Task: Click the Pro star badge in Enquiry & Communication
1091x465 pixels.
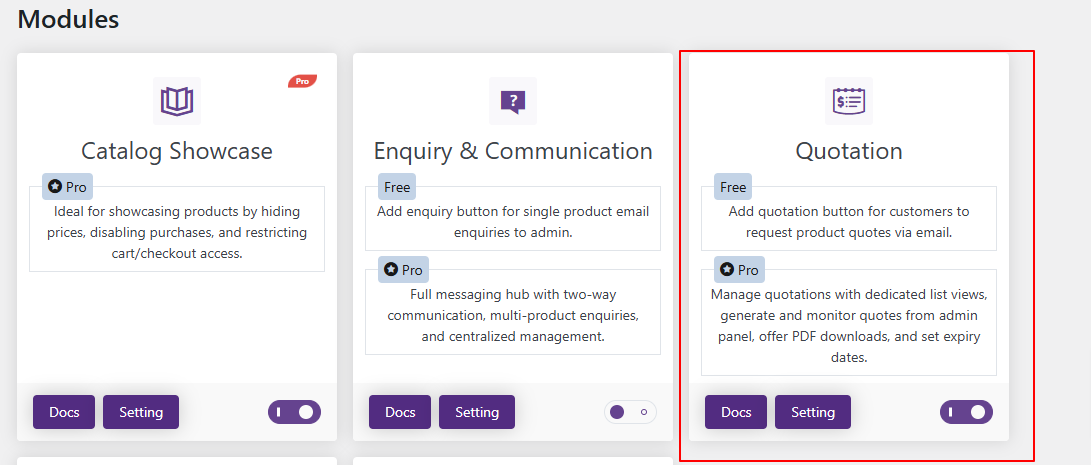Action: point(403,270)
